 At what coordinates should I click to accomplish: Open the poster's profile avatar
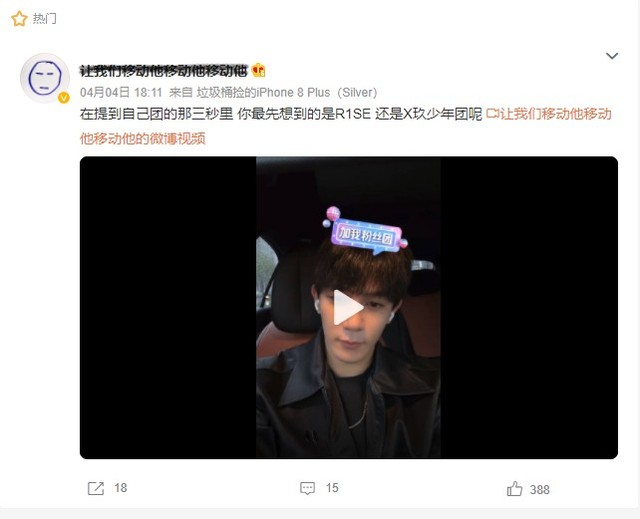click(x=45, y=78)
